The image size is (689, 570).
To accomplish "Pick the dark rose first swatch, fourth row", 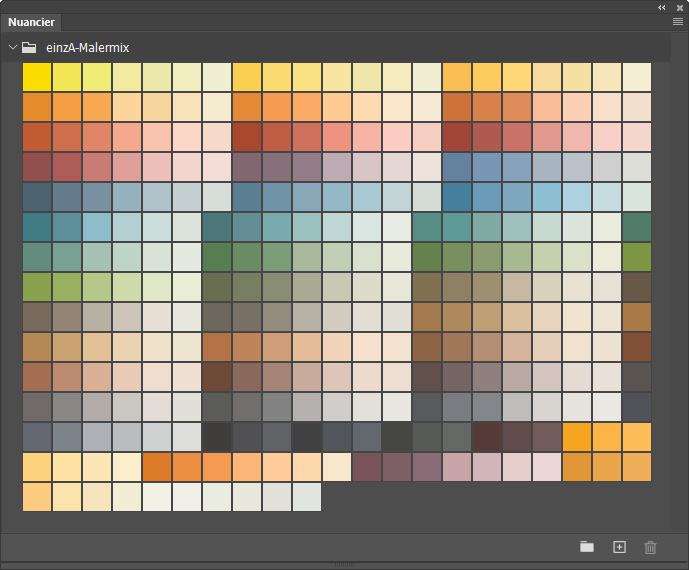I will (37, 167).
